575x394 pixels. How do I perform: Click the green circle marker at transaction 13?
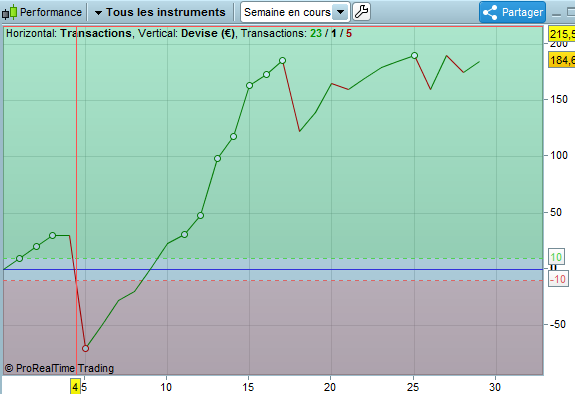tap(217, 158)
